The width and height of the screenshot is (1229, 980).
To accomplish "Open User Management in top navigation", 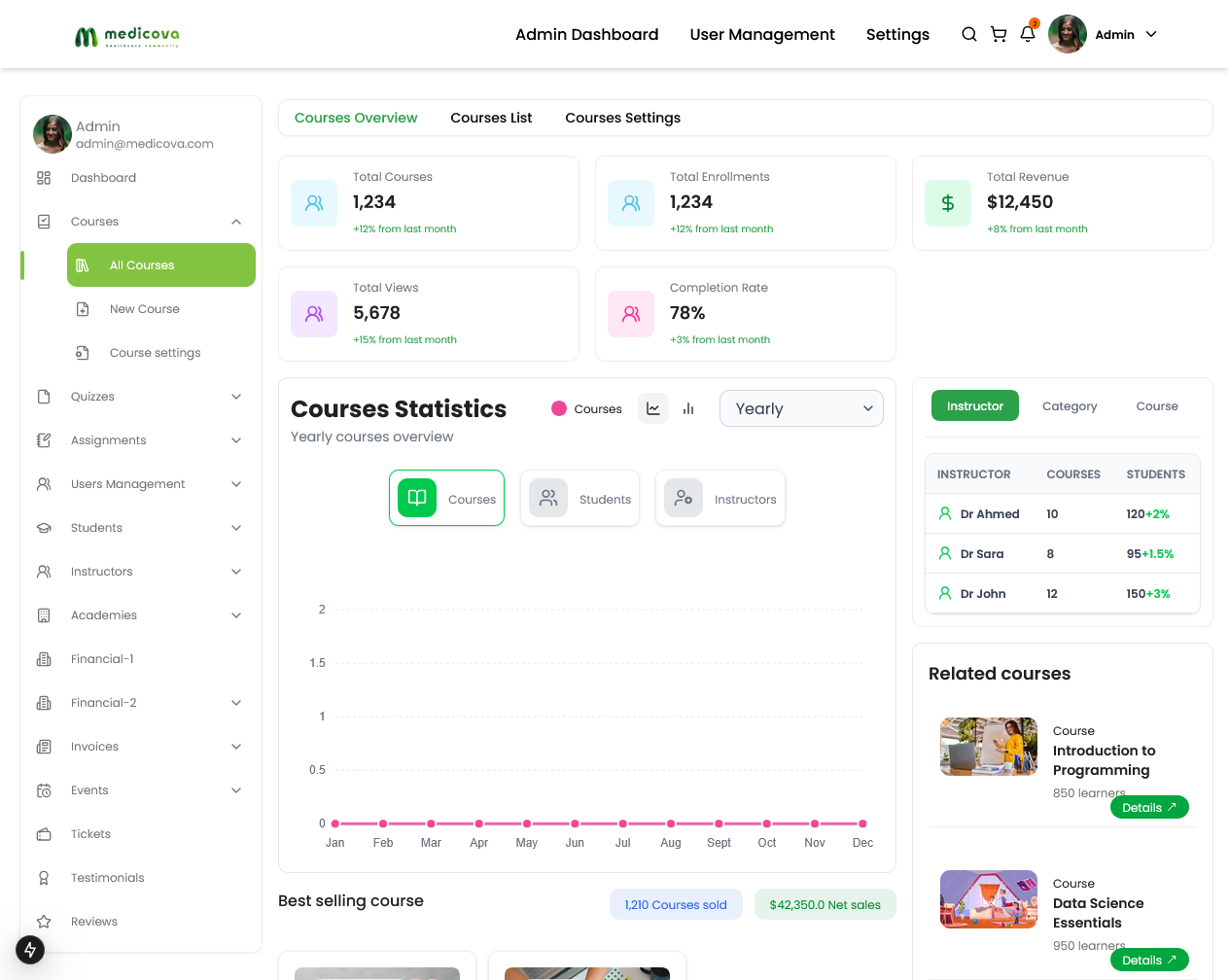I will click(762, 34).
